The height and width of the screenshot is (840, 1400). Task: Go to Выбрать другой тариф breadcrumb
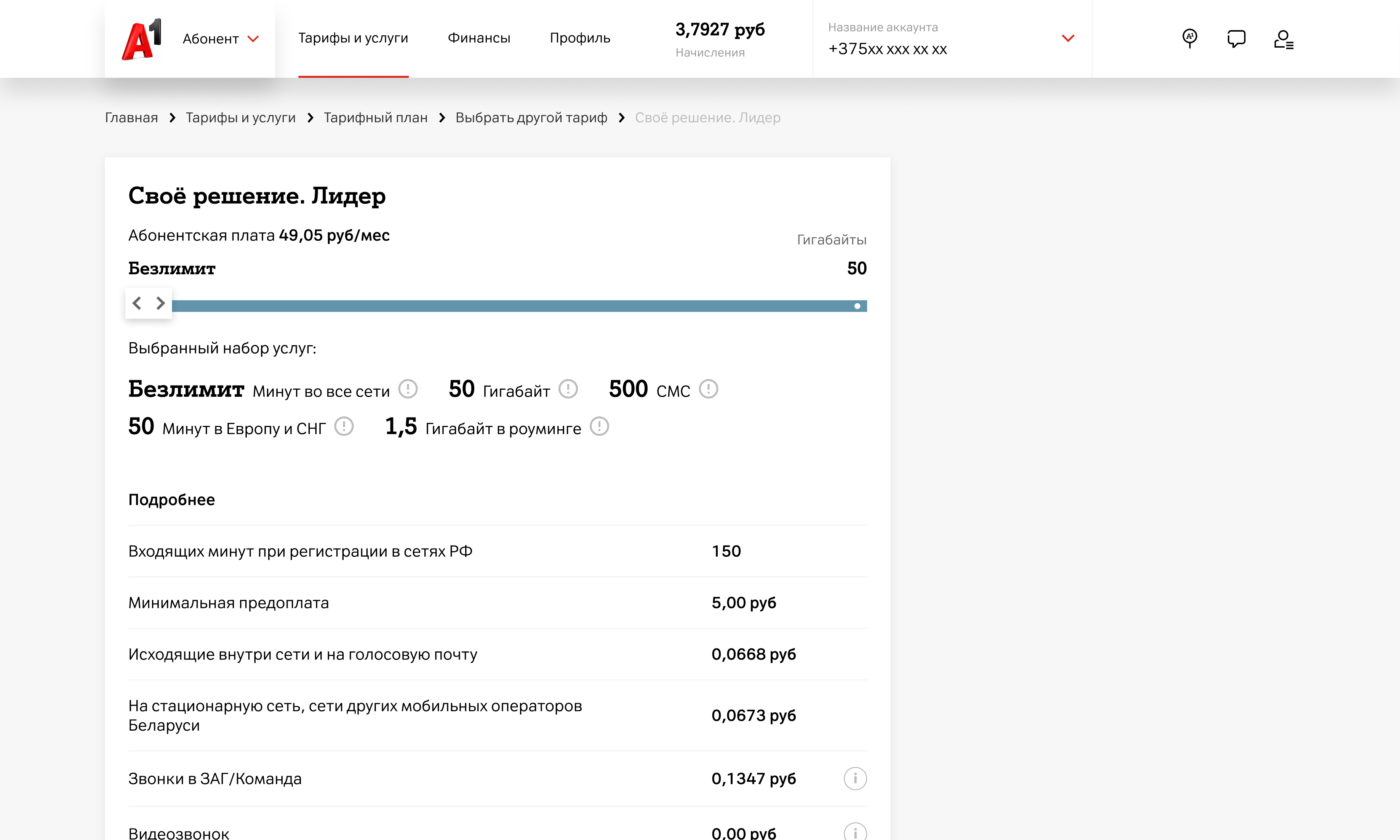(531, 118)
